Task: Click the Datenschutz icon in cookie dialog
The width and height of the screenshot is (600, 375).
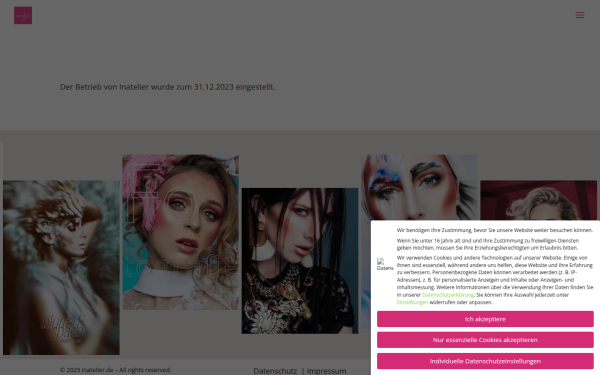Action: [x=385, y=264]
